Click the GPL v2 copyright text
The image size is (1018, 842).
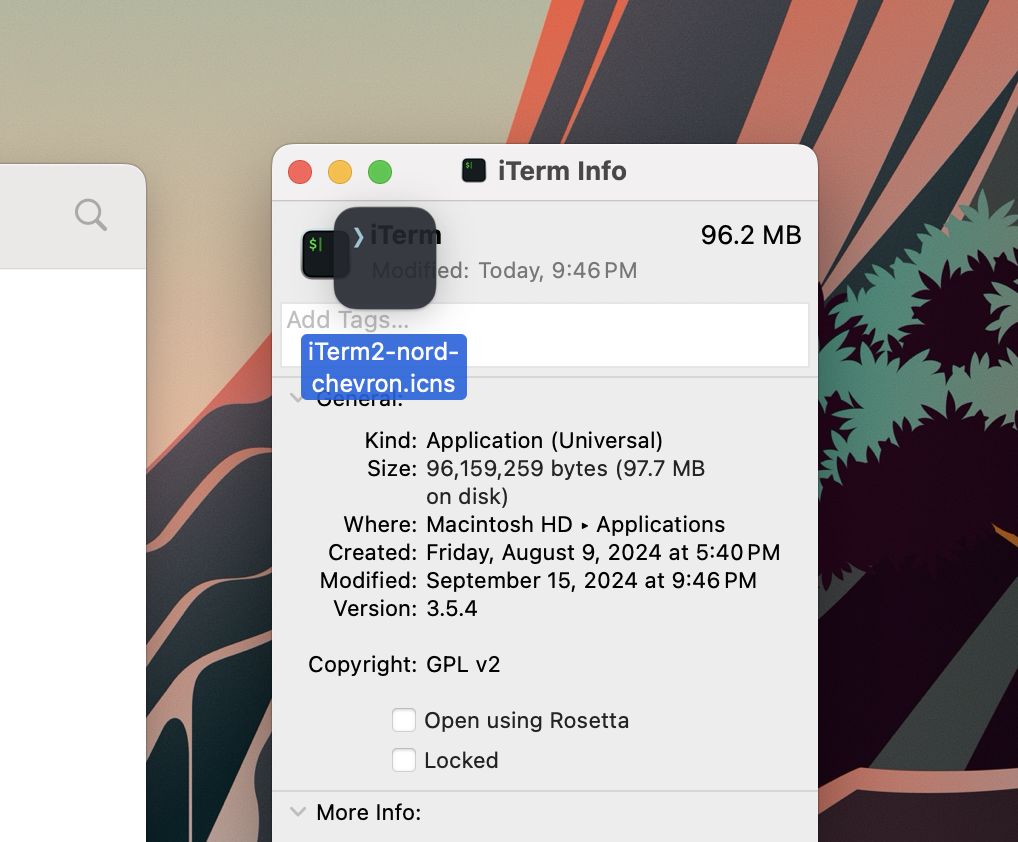click(x=463, y=664)
